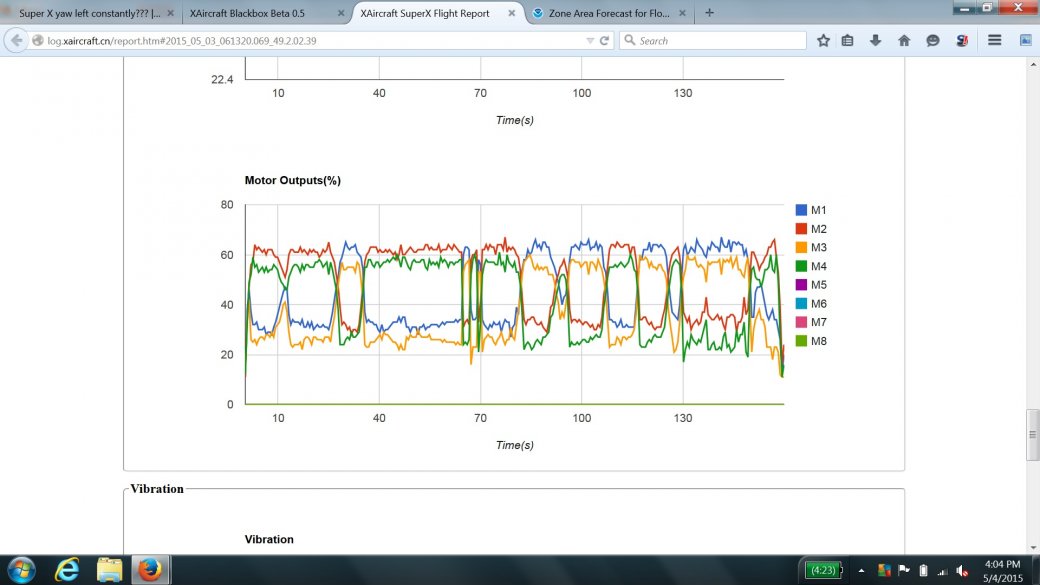Close the Zone Area Forecast tab
This screenshot has width=1040, height=585.
coord(682,13)
